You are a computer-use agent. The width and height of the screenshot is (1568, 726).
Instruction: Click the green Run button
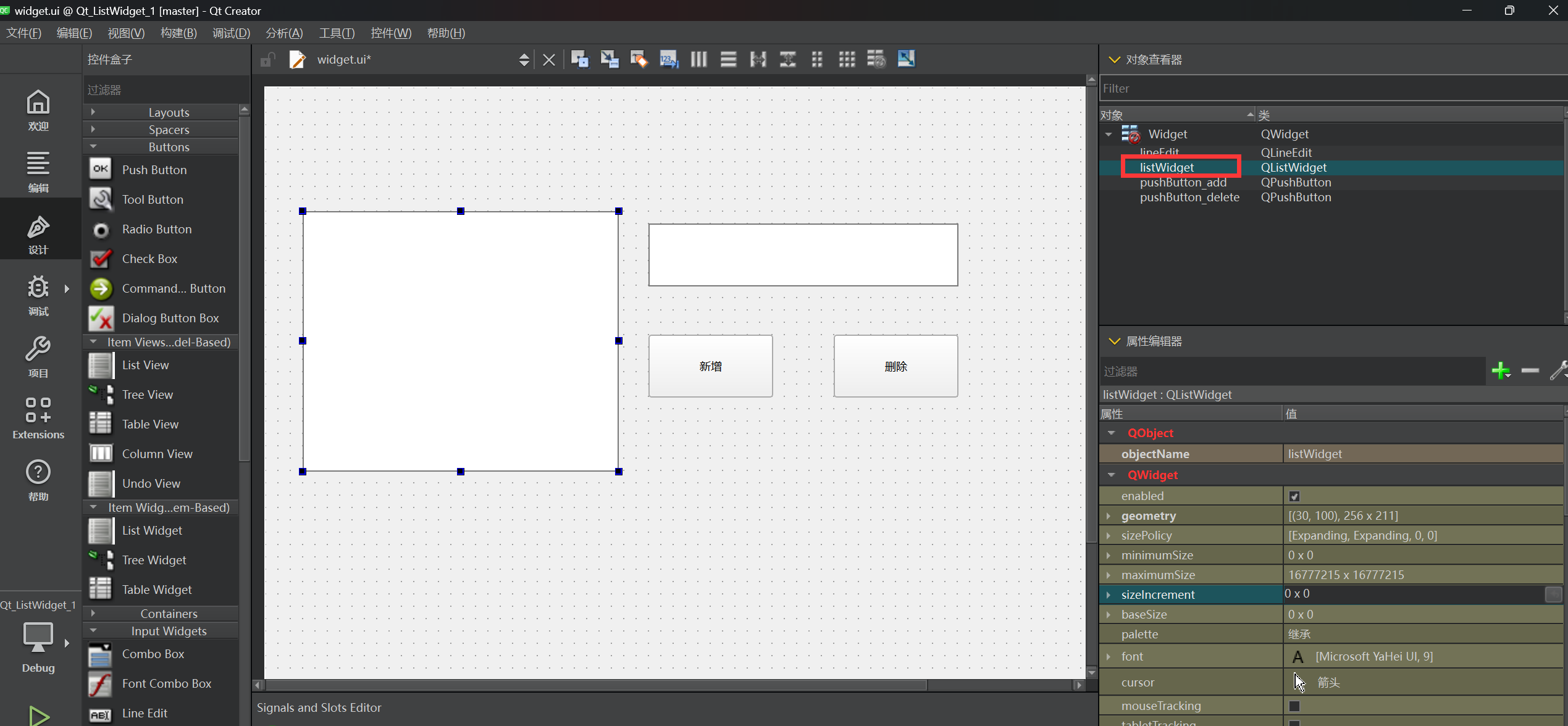tap(39, 716)
